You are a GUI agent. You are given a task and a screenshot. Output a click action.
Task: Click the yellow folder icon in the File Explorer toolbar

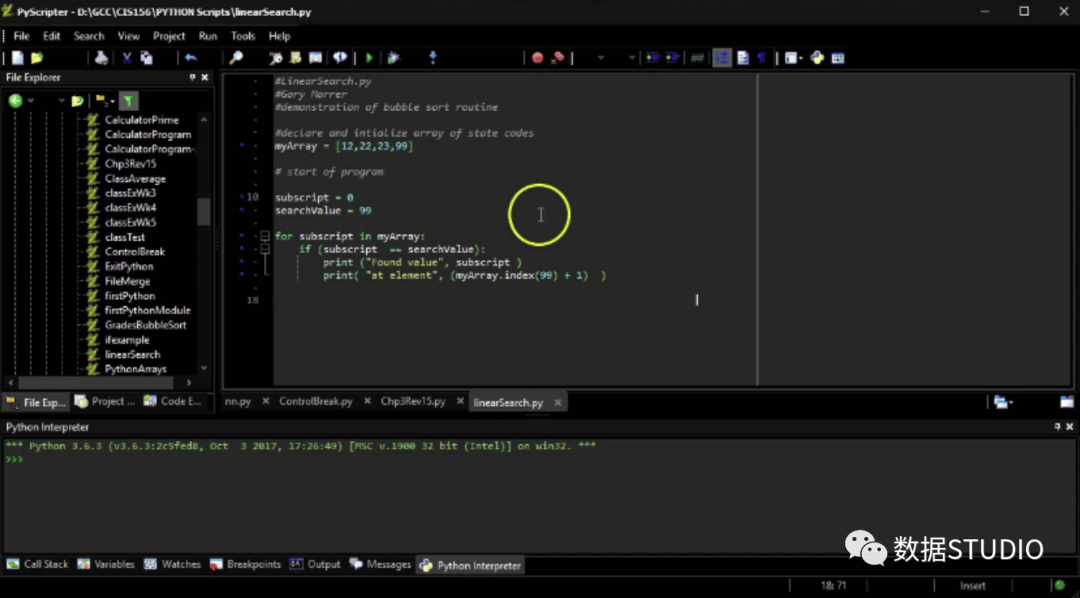[77, 101]
